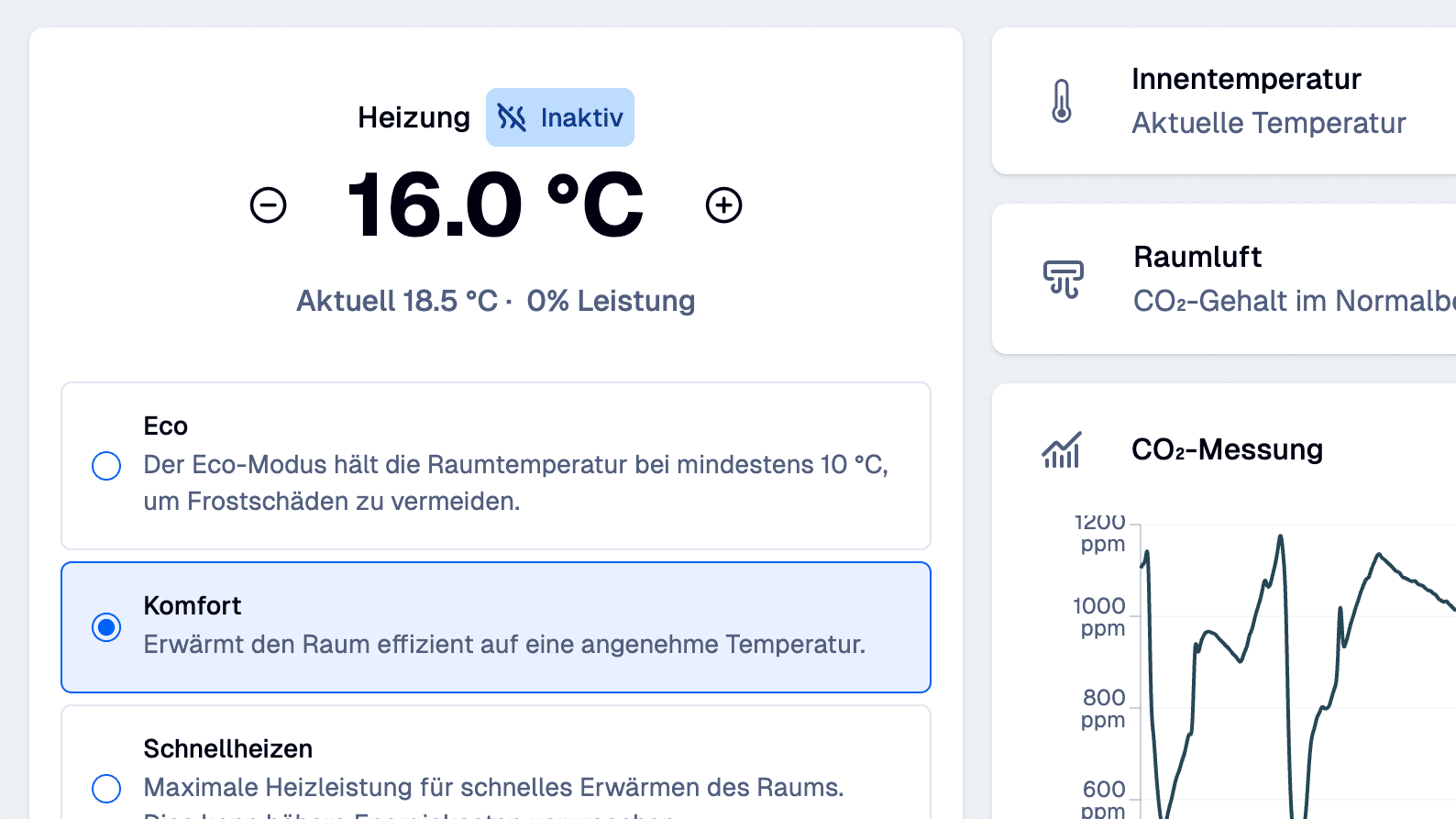
Task: Select the Eco heating mode radio button
Action: click(x=106, y=466)
